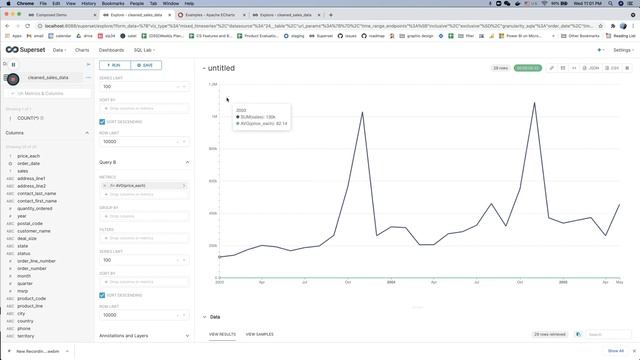Go back in Chrome
The width and height of the screenshot is (640, 360).
coord(7,26)
